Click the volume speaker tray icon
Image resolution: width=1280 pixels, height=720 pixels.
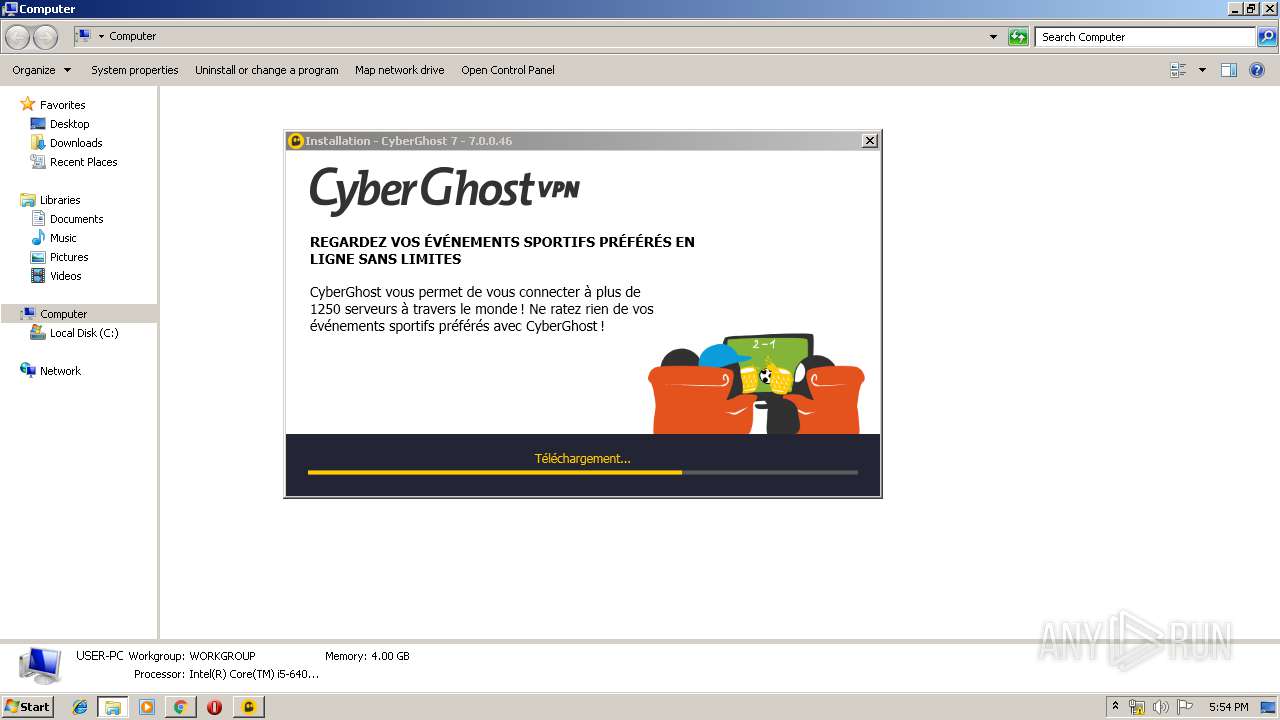(1161, 707)
